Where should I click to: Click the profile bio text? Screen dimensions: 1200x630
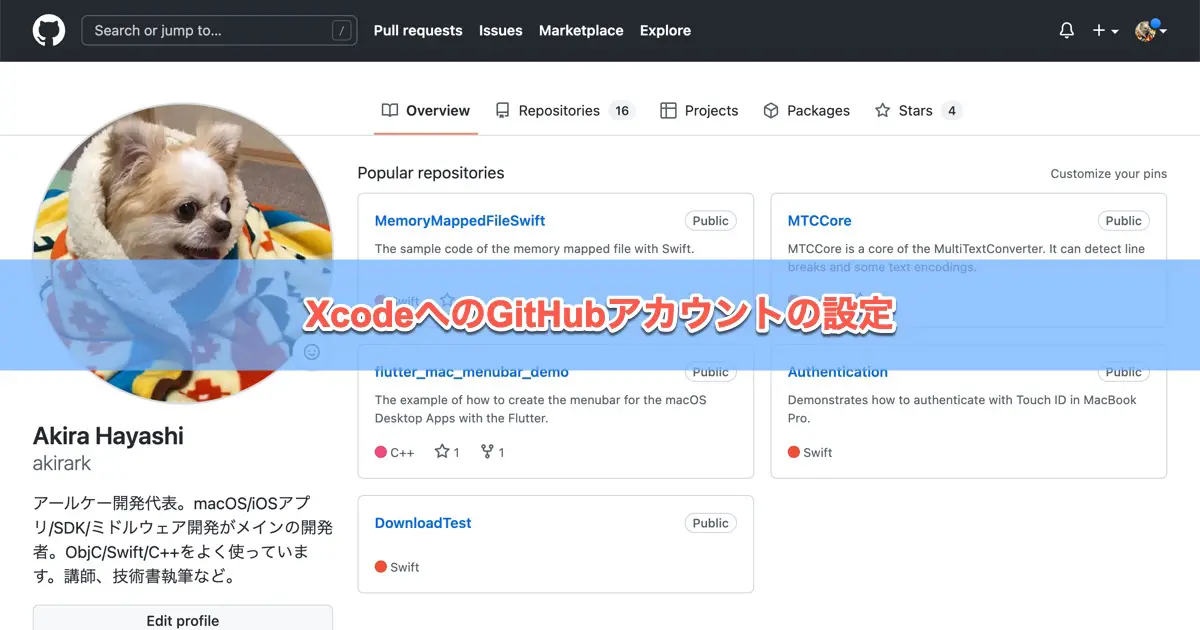tap(183, 539)
